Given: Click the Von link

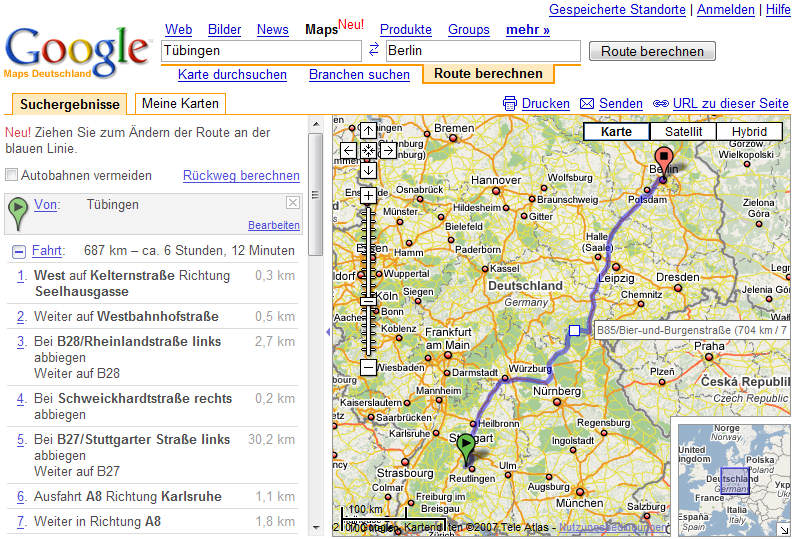Looking at the screenshot, I should (x=47, y=205).
